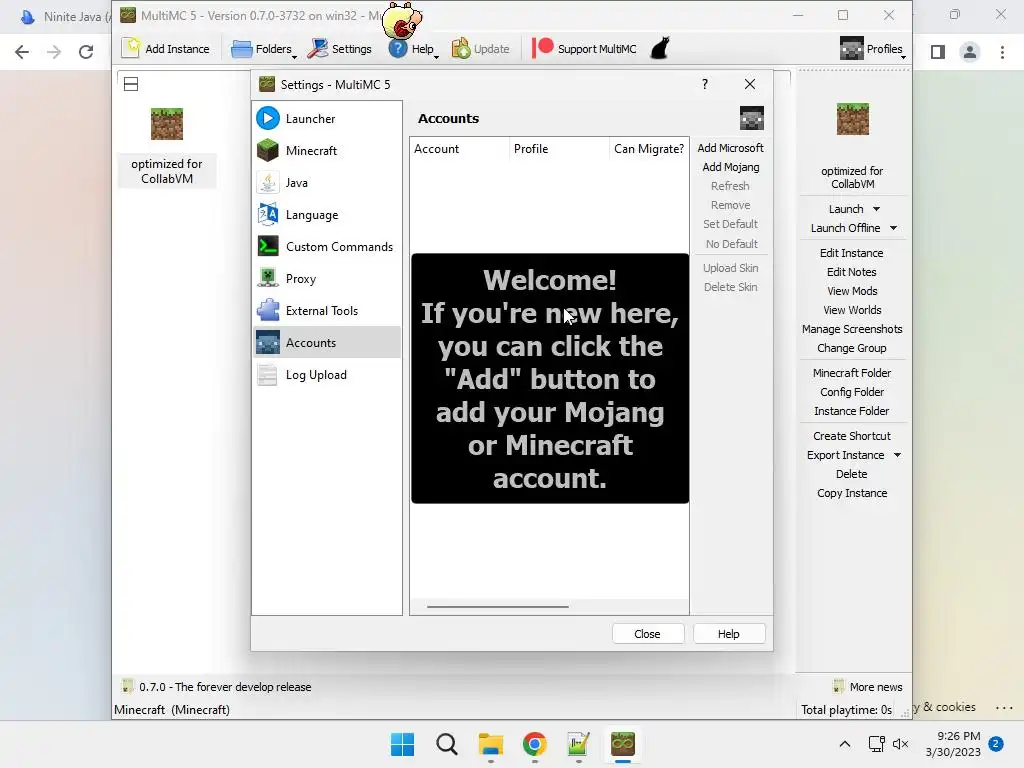
Task: Click Copy Instance
Action: point(852,493)
